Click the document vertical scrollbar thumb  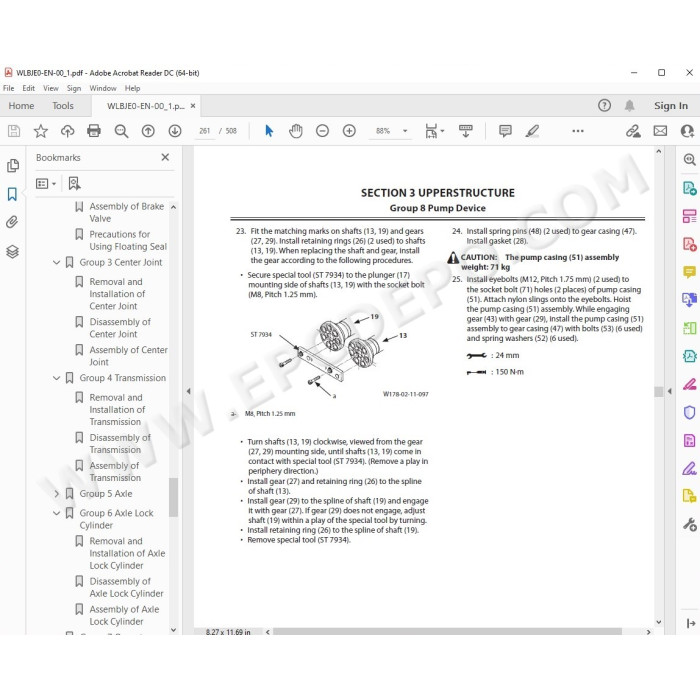pyautogui.click(x=658, y=392)
